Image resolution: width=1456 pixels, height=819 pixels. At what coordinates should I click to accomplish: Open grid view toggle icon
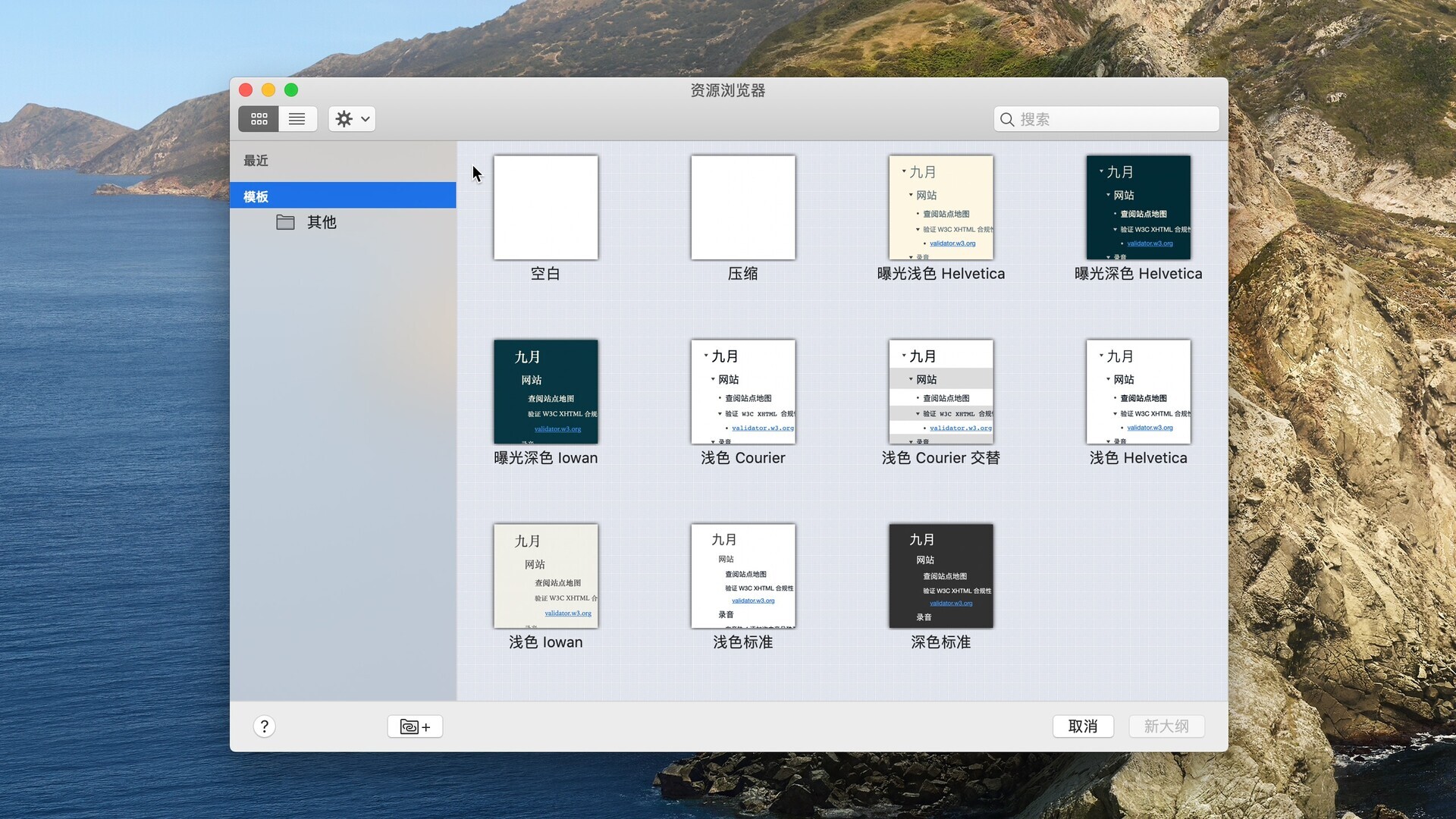(259, 119)
